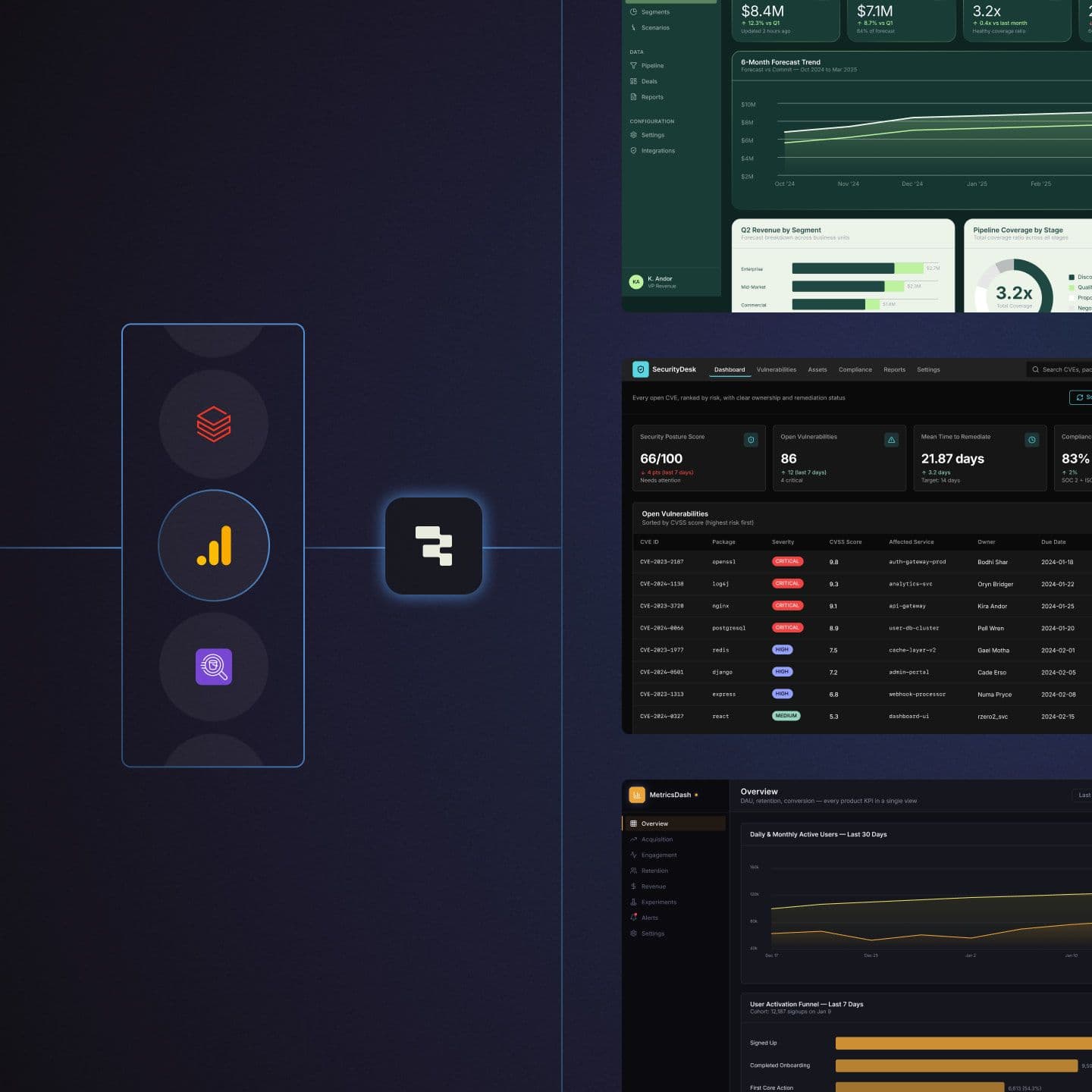
Task: Click the K. Andor profile name
Action: pyautogui.click(x=660, y=279)
